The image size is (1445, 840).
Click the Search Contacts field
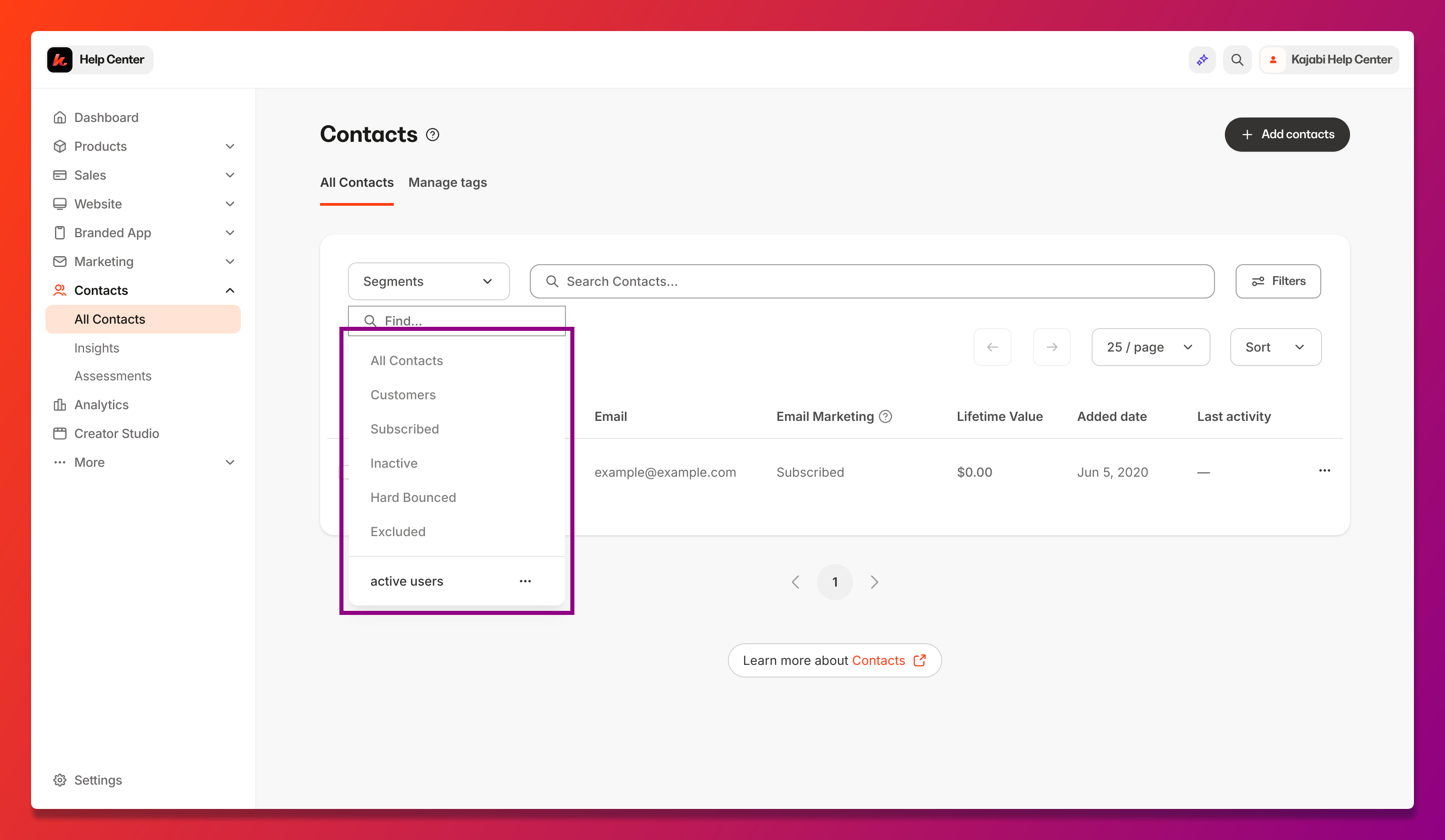pyautogui.click(x=872, y=281)
